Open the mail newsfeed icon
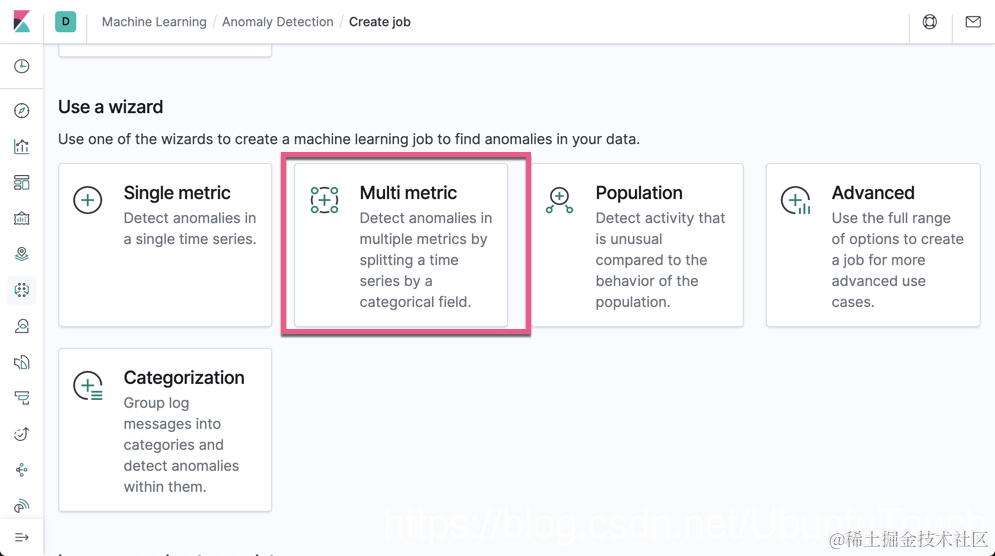Viewport: 995px width, 556px height. tap(972, 21)
